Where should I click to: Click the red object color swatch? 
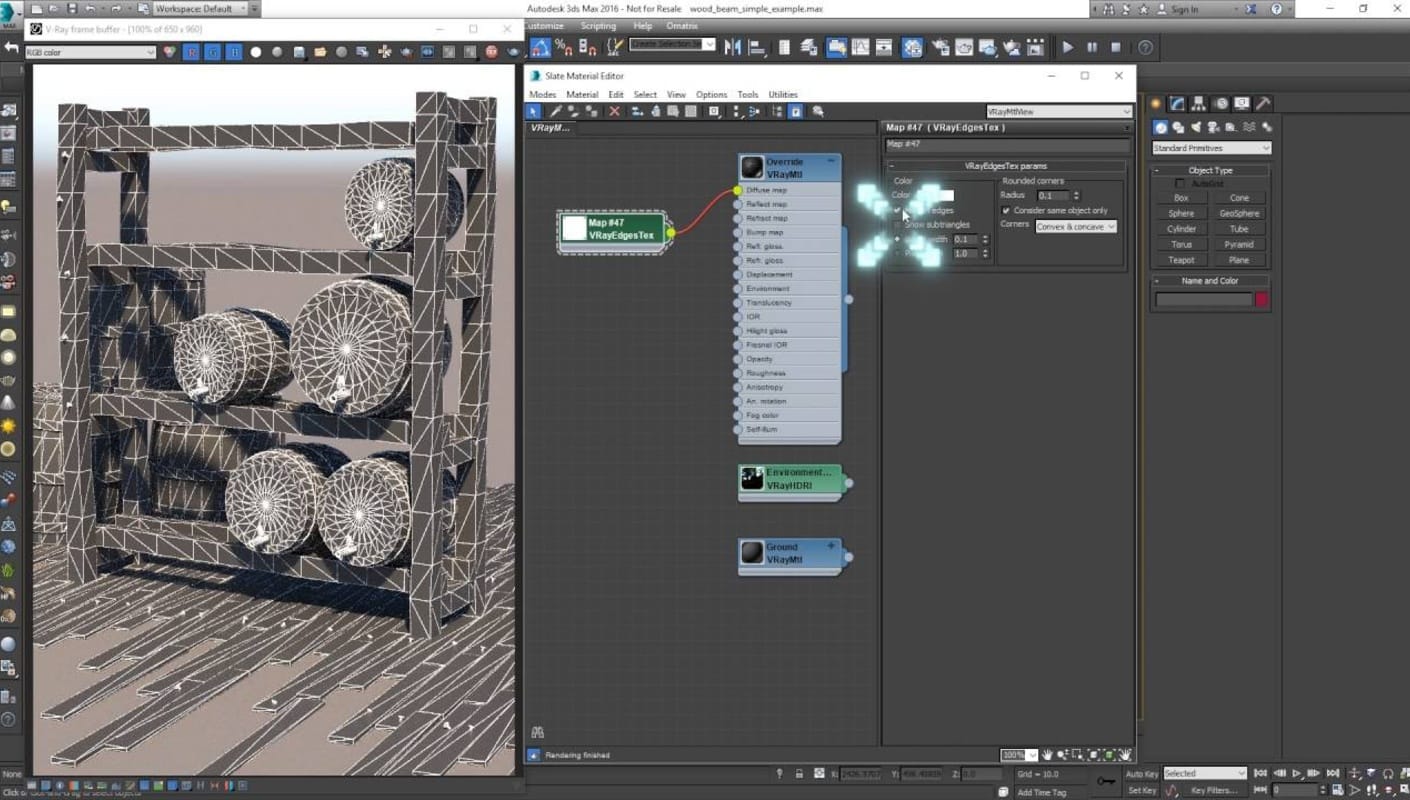pyautogui.click(x=1262, y=299)
